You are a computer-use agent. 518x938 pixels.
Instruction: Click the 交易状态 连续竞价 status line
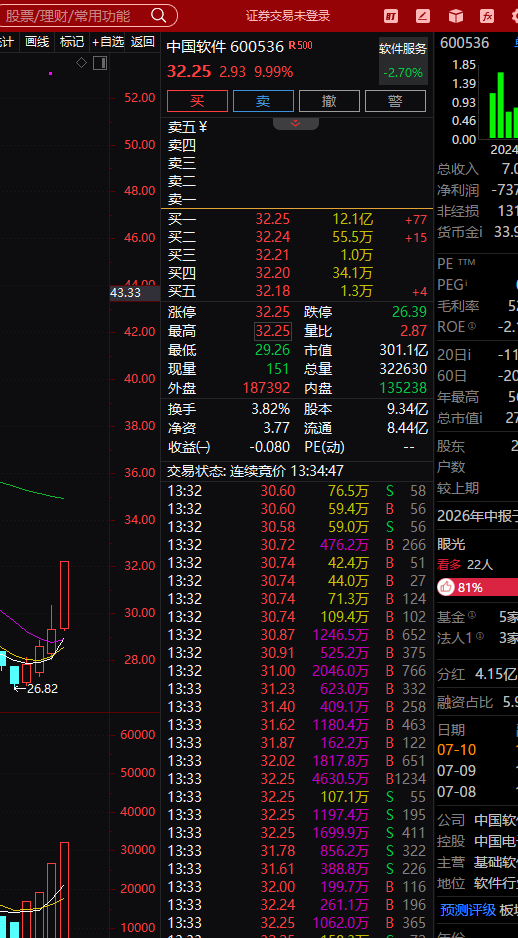click(x=255, y=471)
